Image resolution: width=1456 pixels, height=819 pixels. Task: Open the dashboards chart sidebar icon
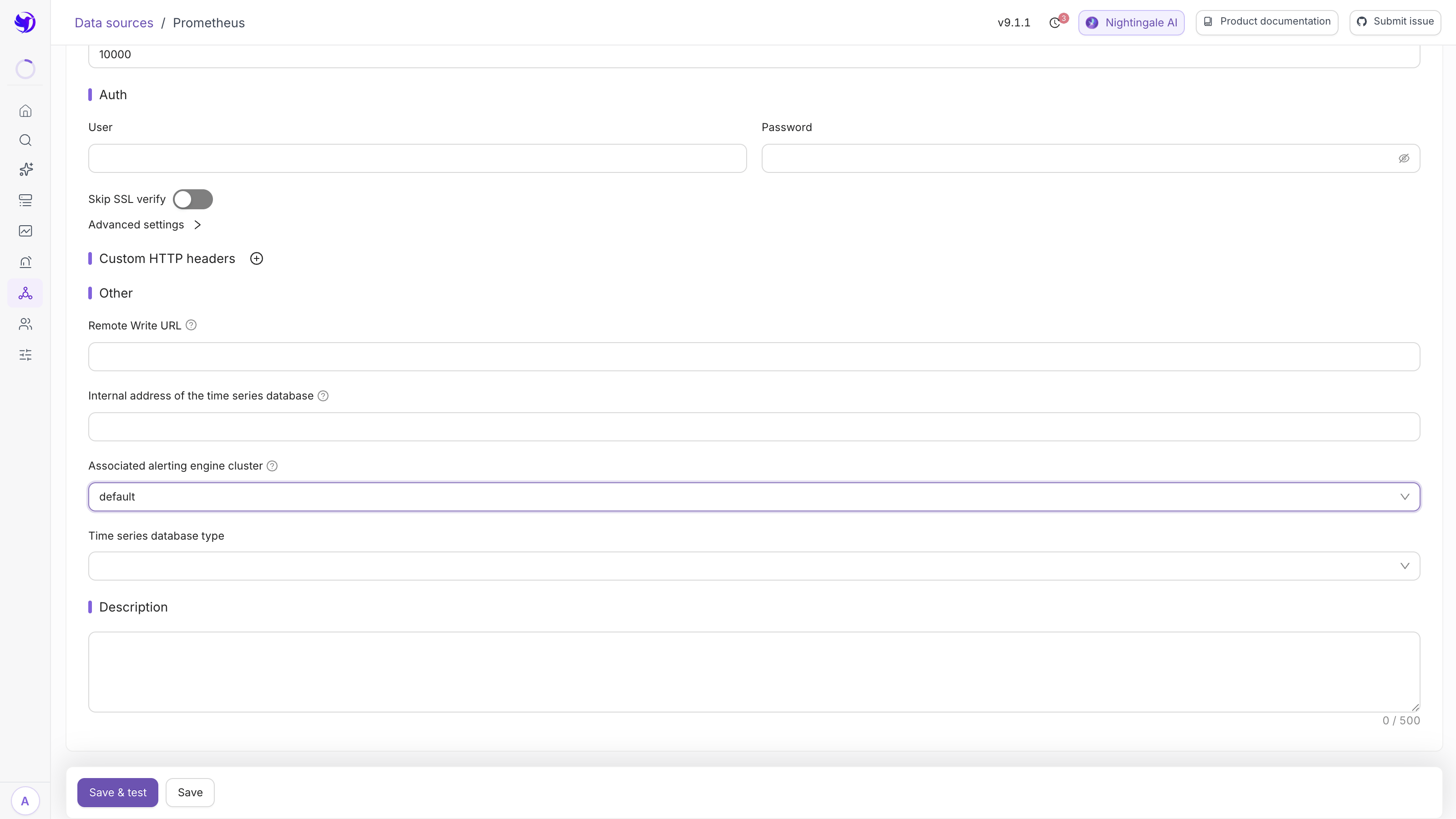tap(25, 231)
